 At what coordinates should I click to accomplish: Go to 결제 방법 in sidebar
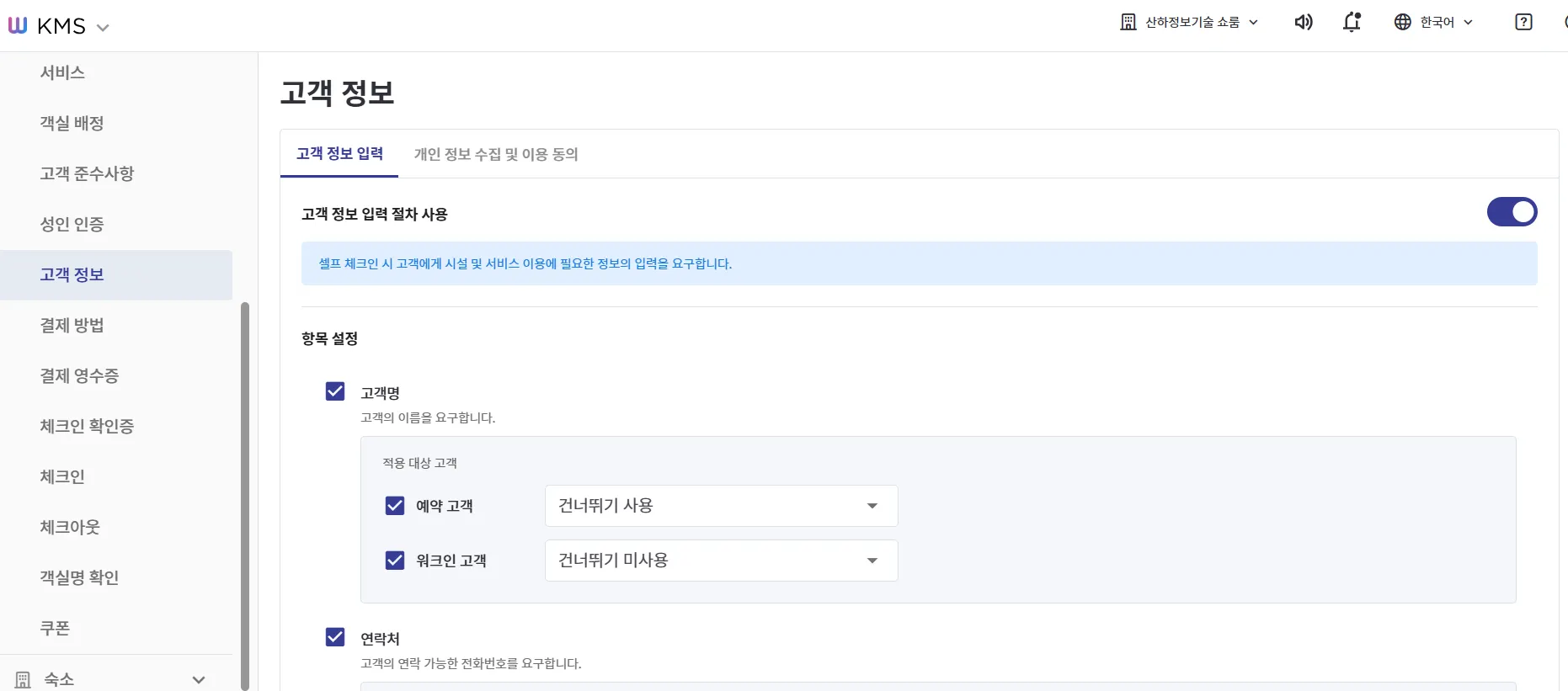coord(72,325)
